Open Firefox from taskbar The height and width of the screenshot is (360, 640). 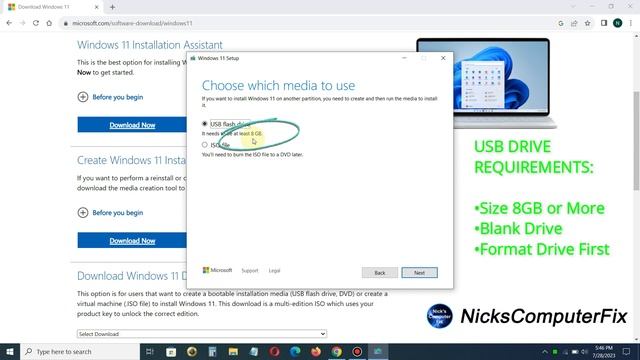(316, 351)
